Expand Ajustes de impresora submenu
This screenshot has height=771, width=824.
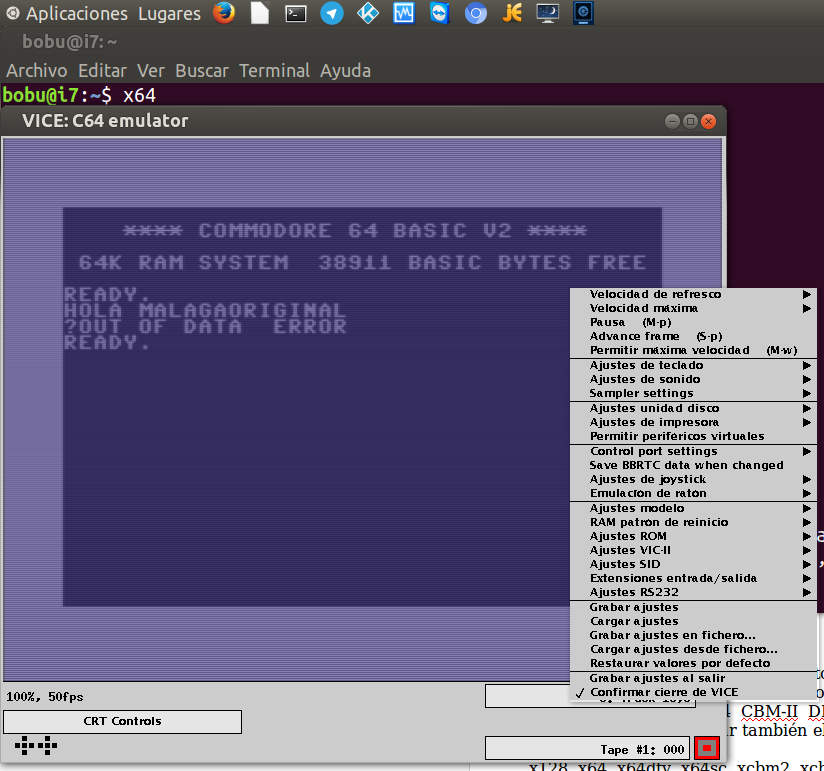pos(693,422)
